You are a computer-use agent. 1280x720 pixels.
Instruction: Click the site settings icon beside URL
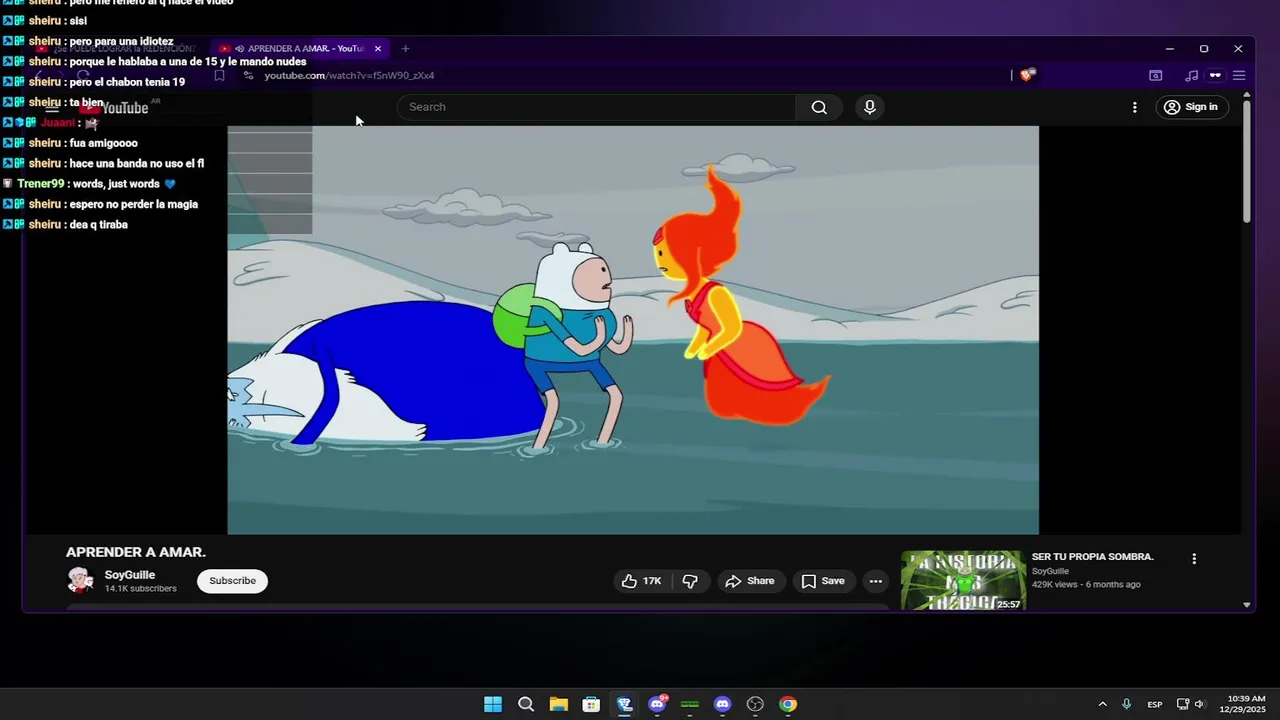coord(248,75)
